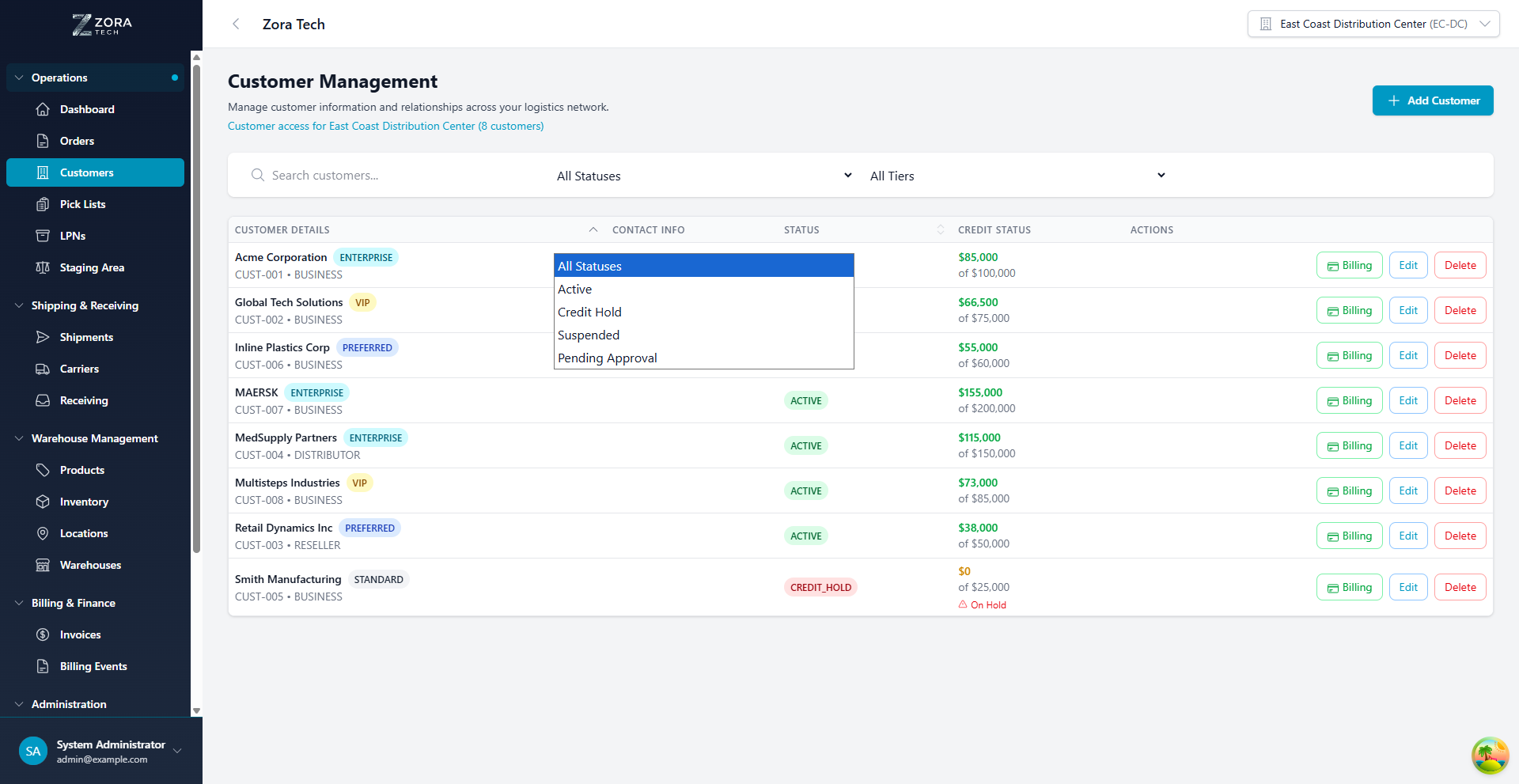Open the Carriers page
Viewport: 1519px width, 784px height.
pyautogui.click(x=81, y=369)
